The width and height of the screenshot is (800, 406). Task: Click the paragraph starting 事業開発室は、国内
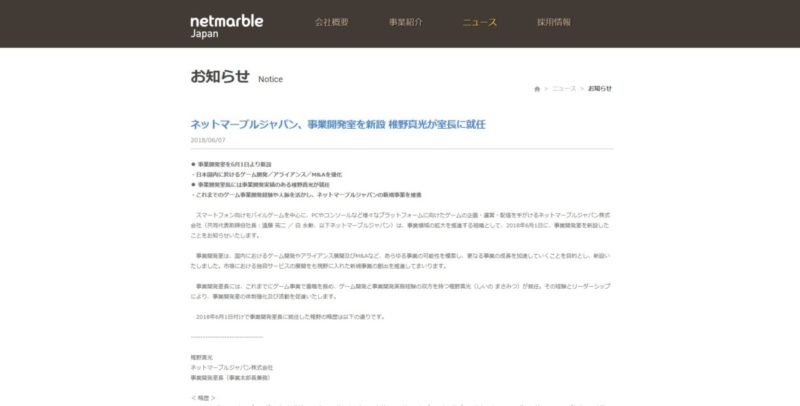pos(400,262)
